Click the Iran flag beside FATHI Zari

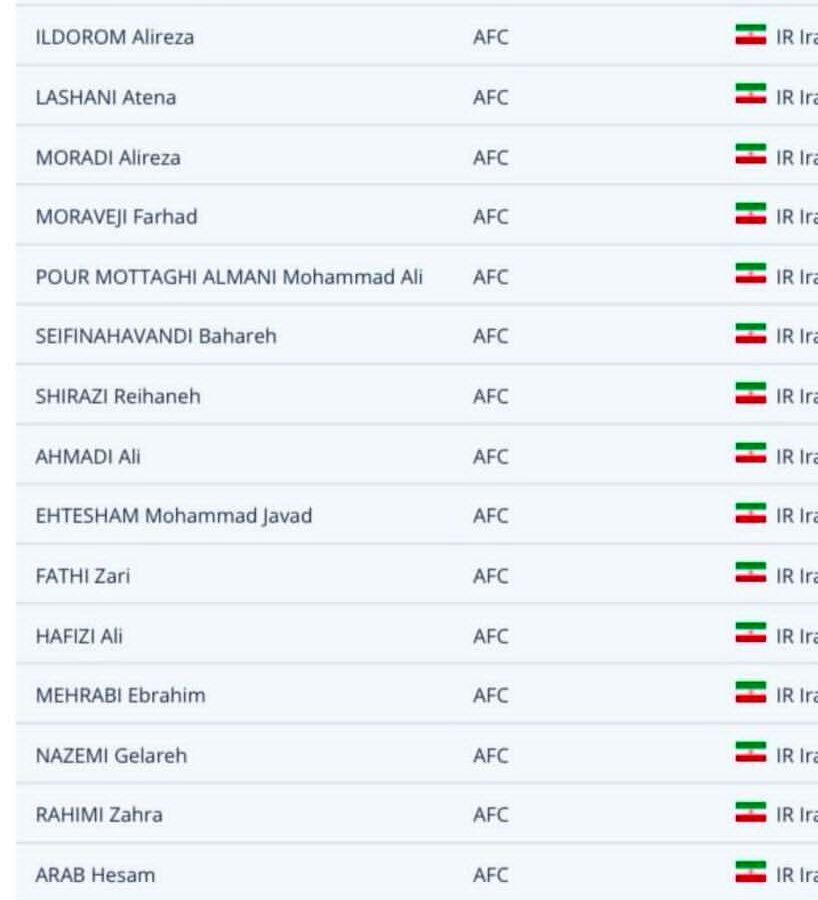[x=750, y=573]
